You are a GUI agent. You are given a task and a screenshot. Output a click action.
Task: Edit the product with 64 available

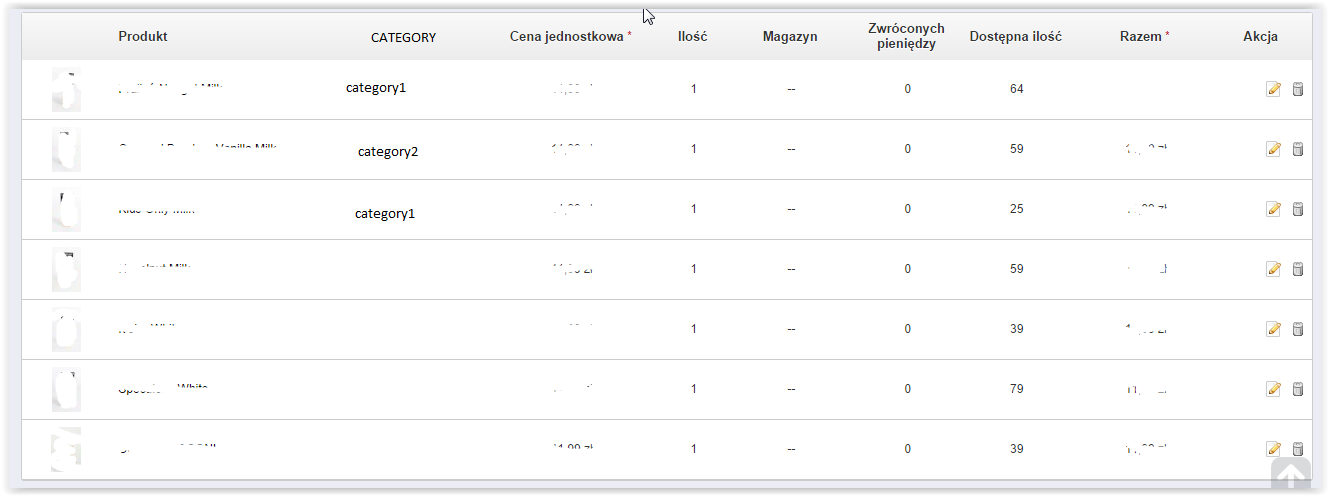point(1273,89)
